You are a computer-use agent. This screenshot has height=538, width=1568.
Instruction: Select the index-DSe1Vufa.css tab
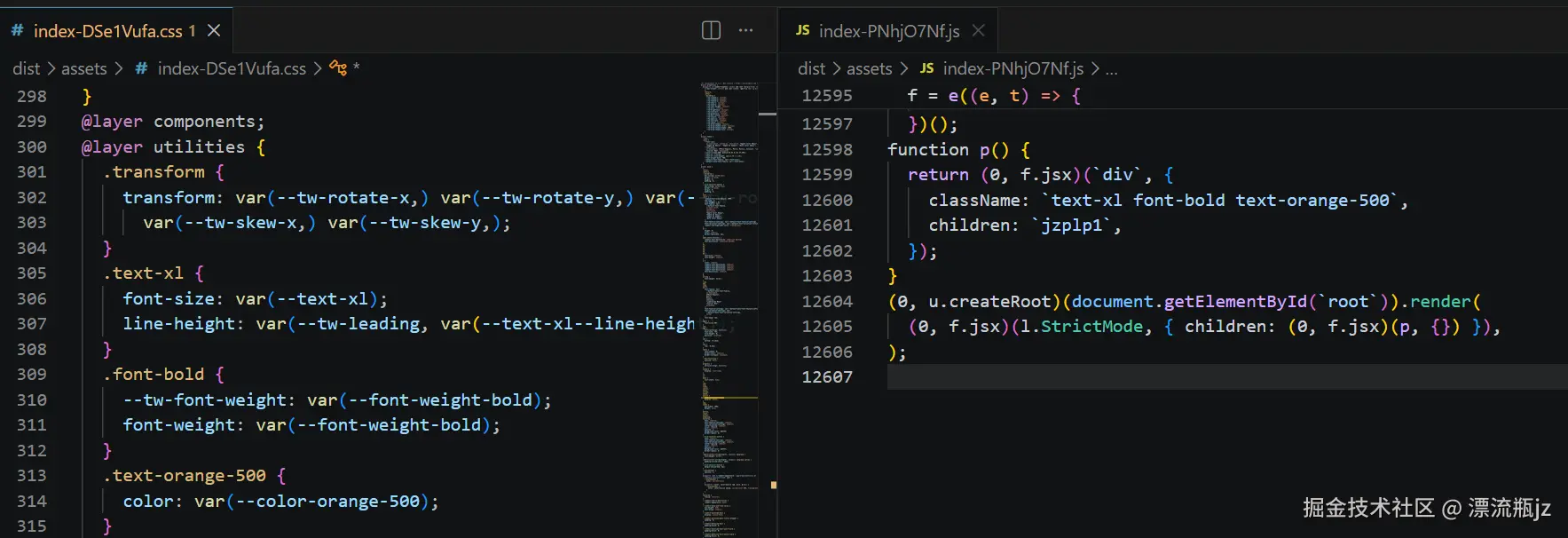116,31
